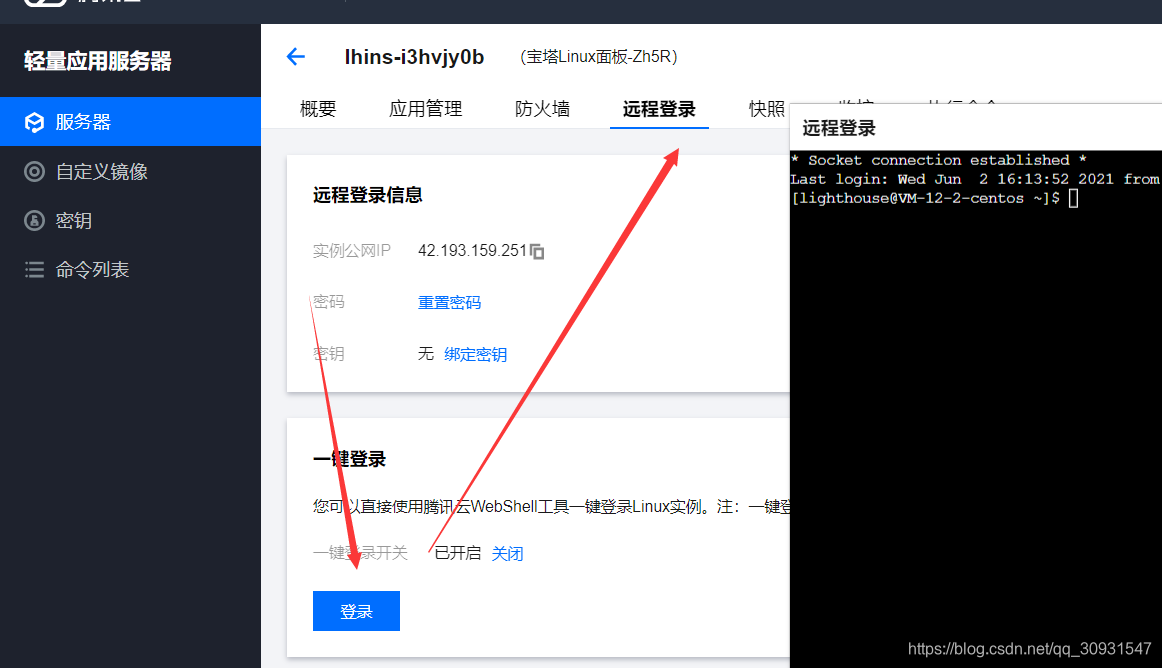The height and width of the screenshot is (668, 1162).
Task: Click the 绑定密钥 link
Action: click(x=475, y=354)
